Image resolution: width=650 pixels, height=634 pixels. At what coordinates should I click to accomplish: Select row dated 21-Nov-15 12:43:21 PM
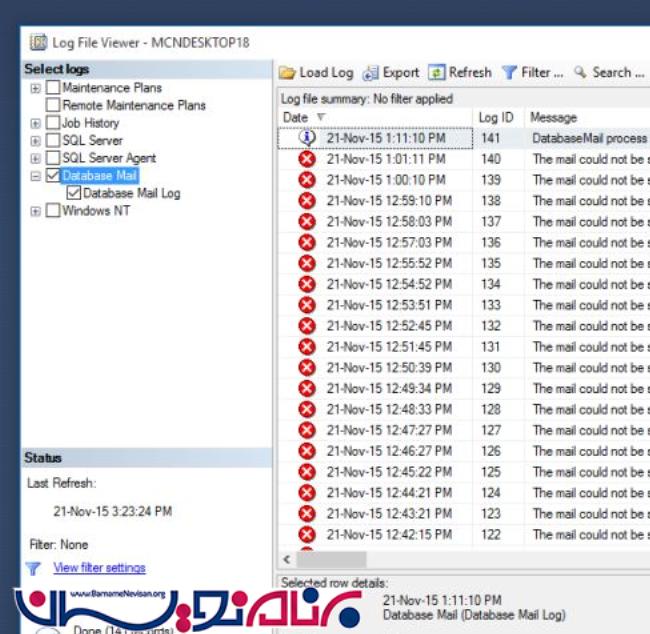(x=464, y=514)
